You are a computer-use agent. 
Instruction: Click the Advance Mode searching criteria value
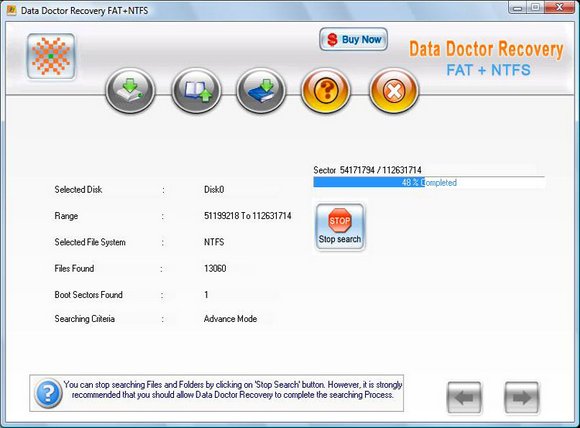point(230,319)
